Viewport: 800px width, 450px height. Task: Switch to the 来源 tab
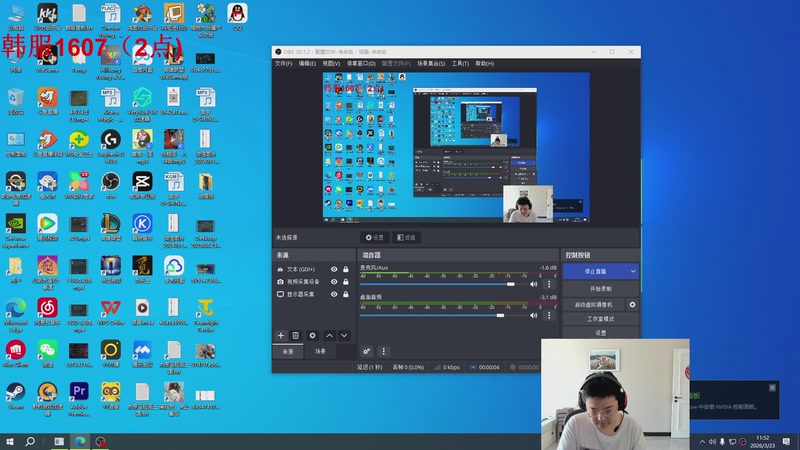point(288,352)
